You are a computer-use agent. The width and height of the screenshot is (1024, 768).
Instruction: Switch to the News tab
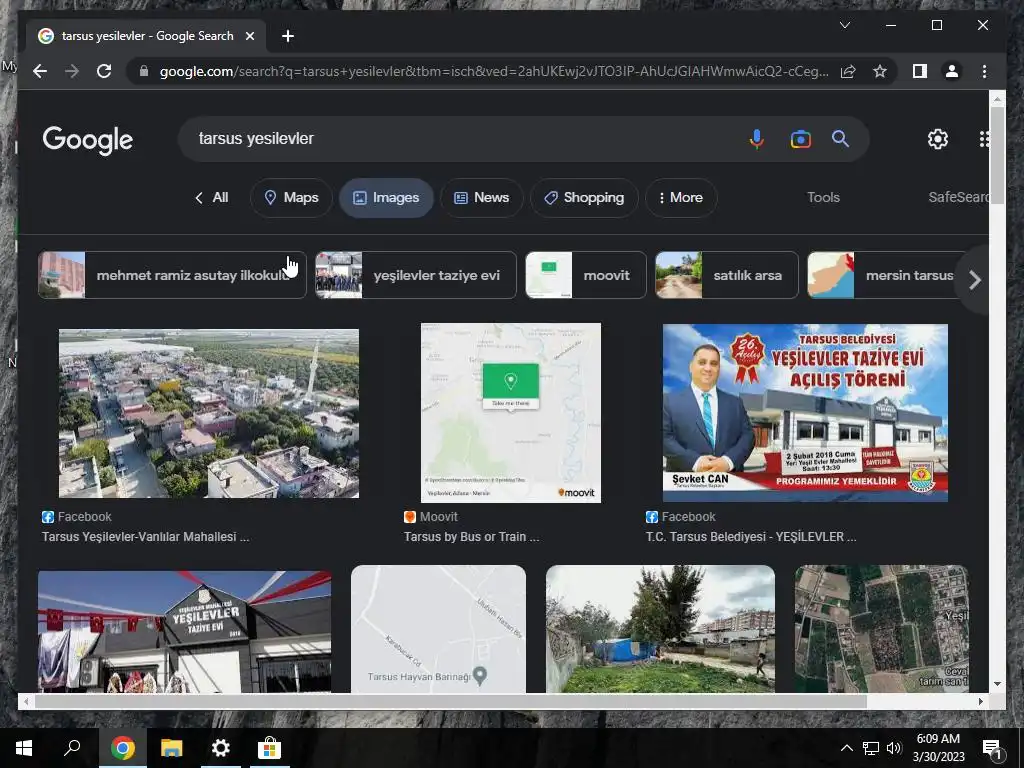coord(481,197)
